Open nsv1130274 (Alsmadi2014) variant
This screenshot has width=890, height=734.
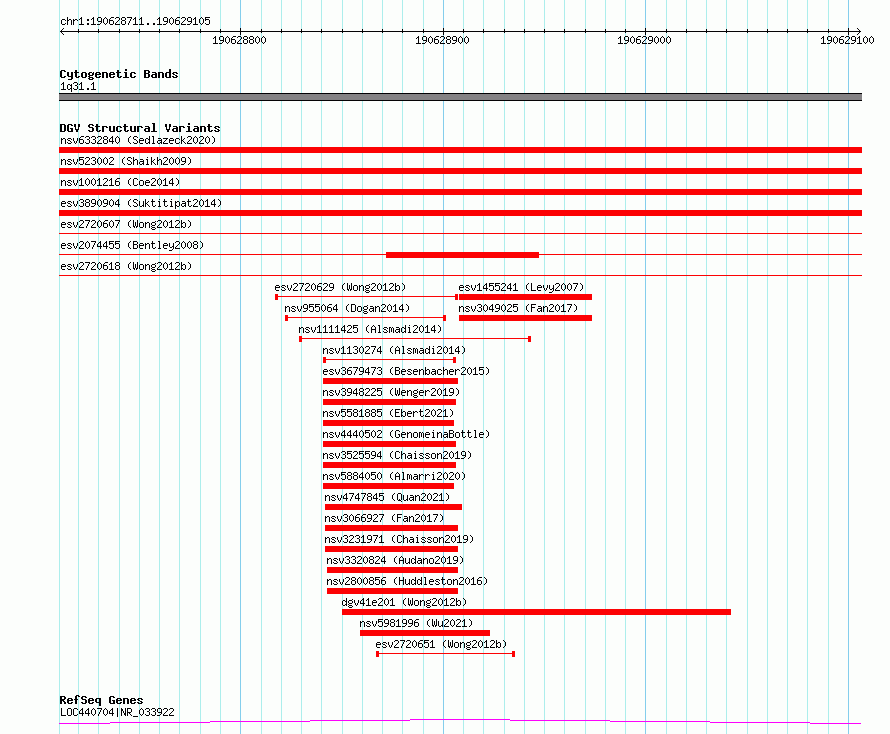(394, 350)
